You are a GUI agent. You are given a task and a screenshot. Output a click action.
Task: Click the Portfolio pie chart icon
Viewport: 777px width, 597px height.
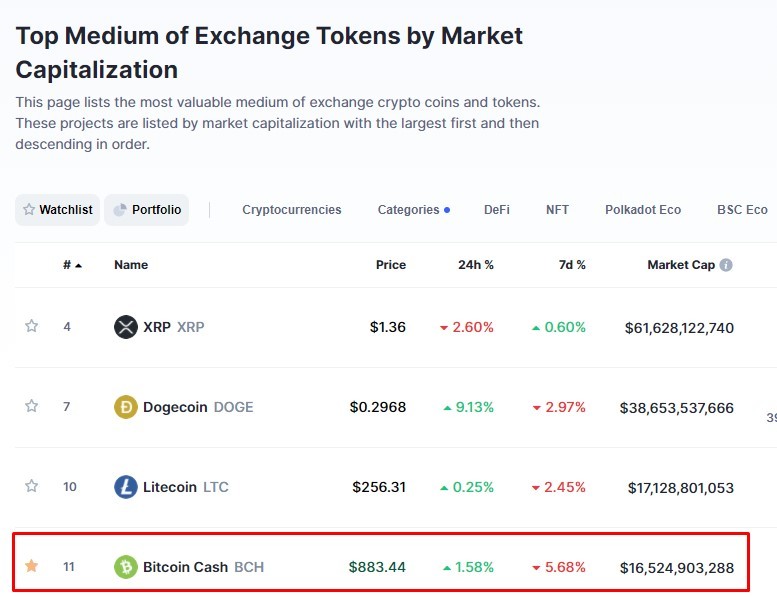pyautogui.click(x=119, y=210)
